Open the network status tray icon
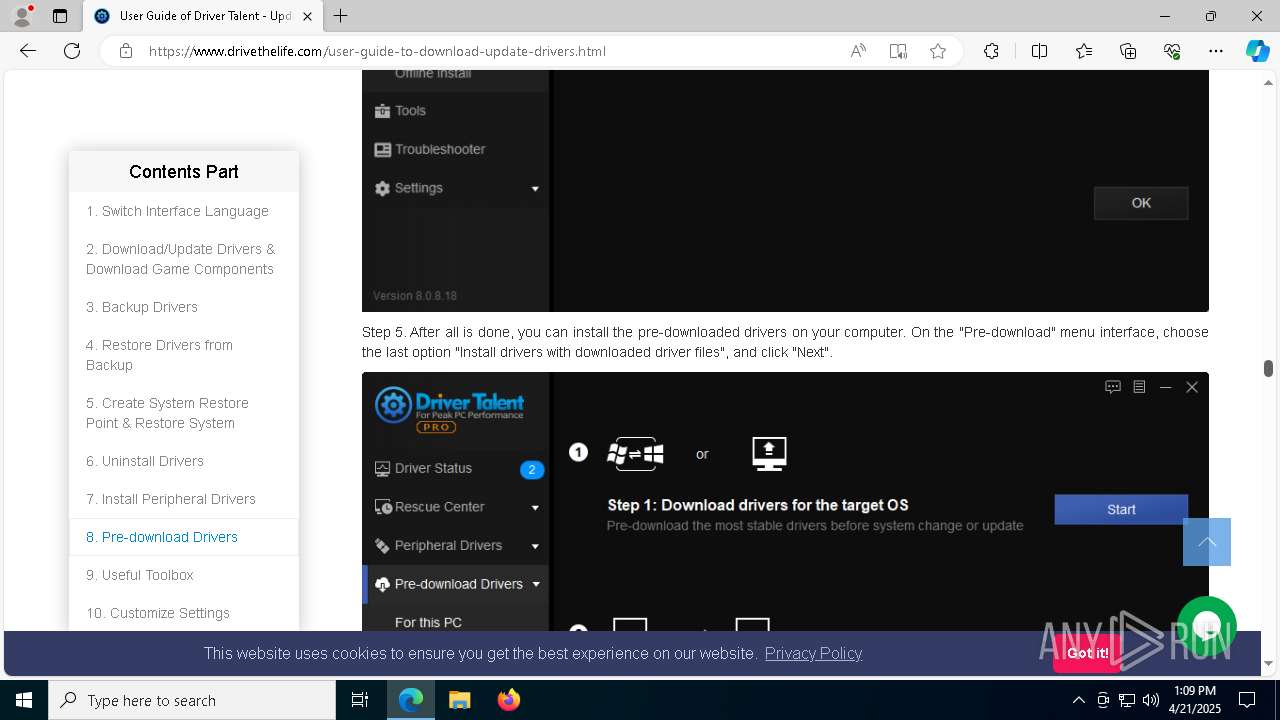 (1127, 700)
